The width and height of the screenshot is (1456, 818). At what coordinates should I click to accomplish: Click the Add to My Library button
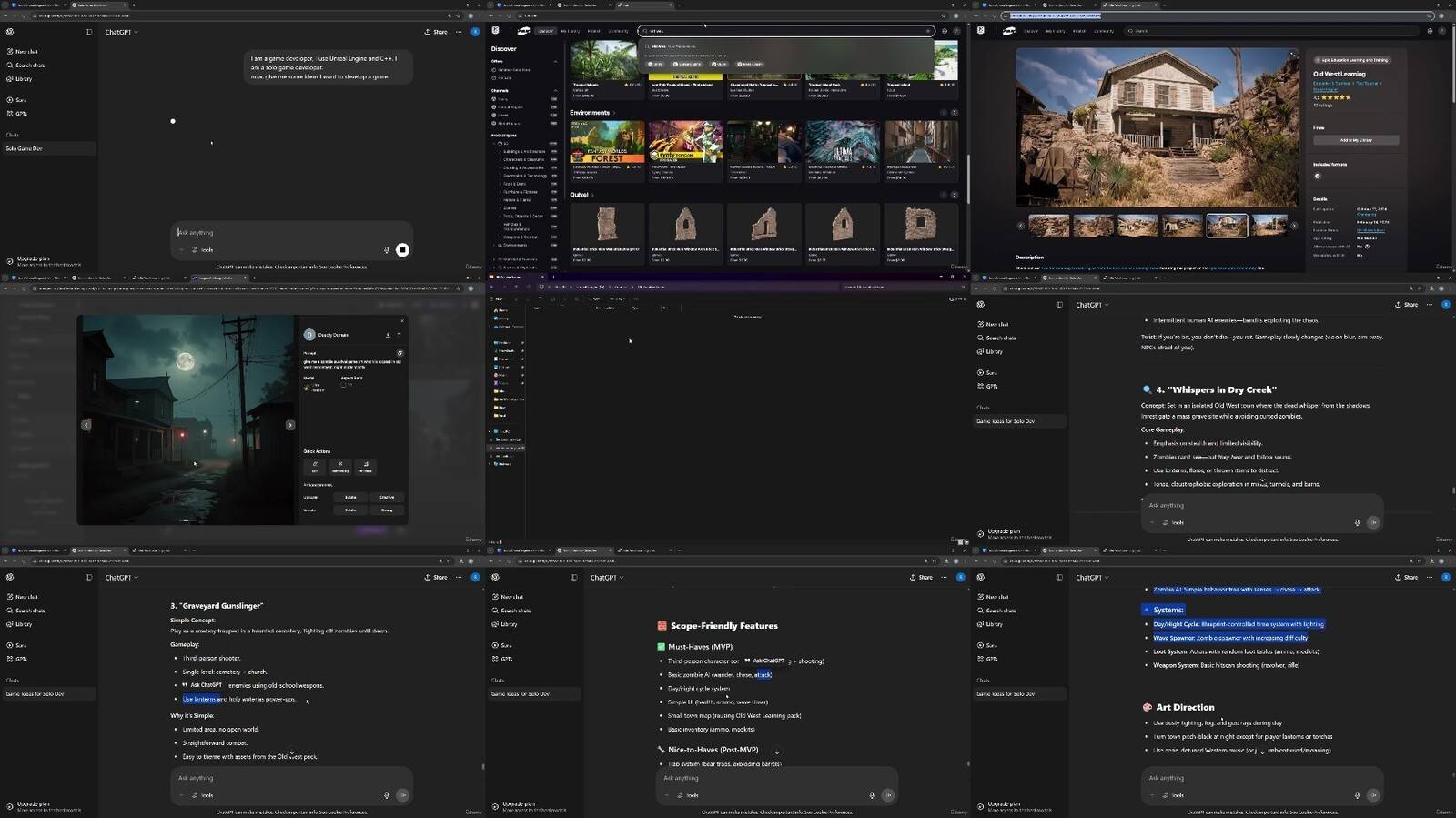tap(1355, 140)
